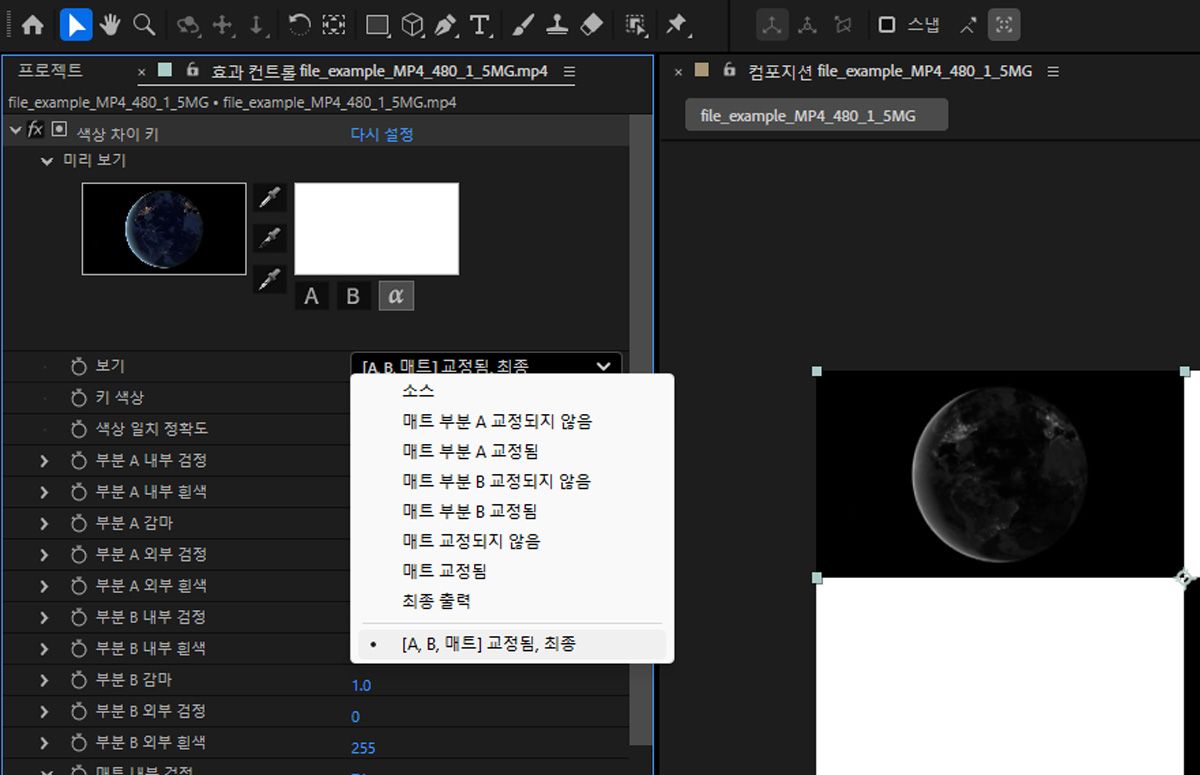Toggle 스냅 snapping on
1200x775 pixels.
point(905,25)
